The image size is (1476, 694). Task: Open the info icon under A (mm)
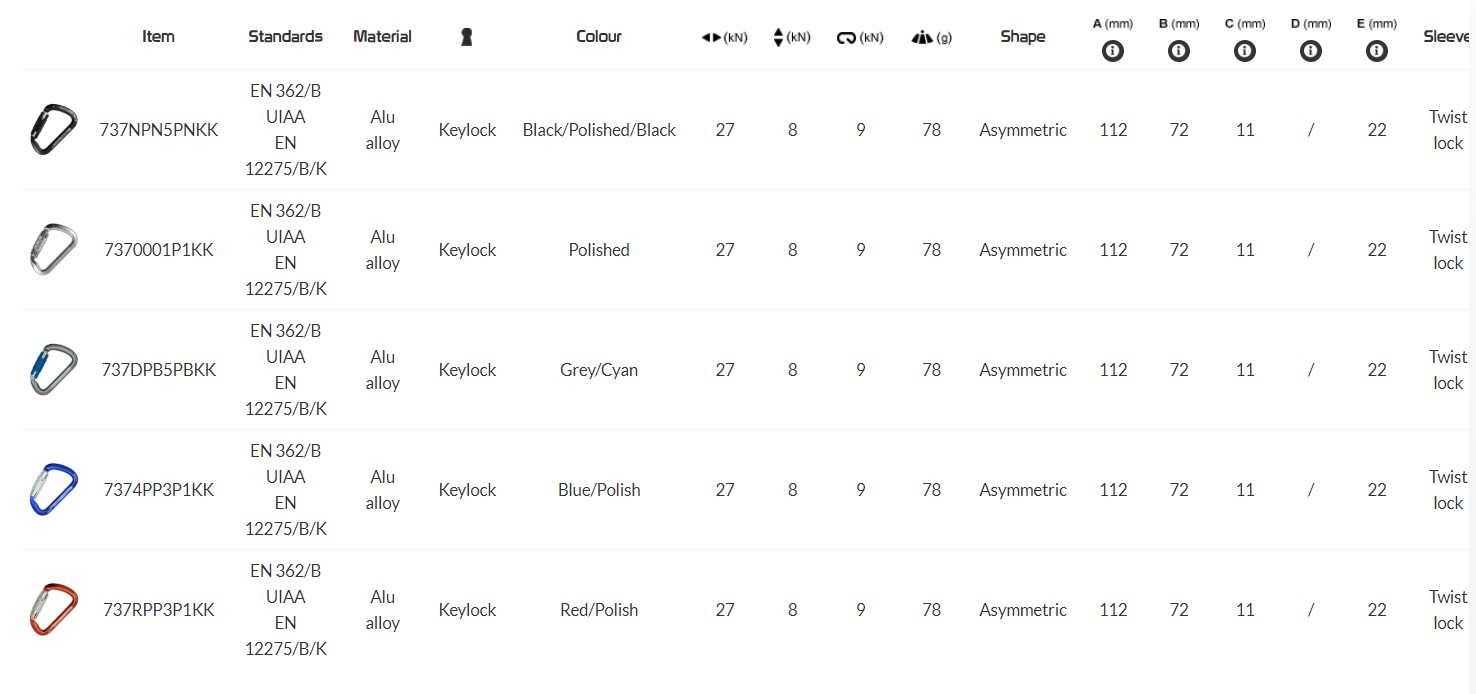point(1113,51)
